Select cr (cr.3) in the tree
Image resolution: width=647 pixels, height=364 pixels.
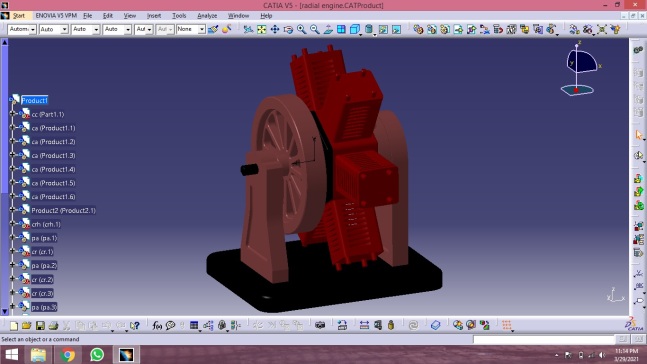42,293
